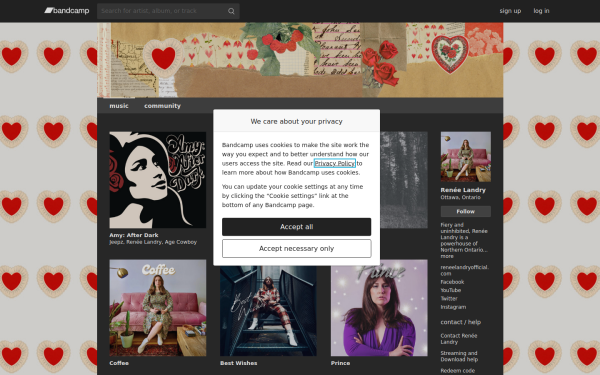Open the Privacy Policy link

[x=335, y=163]
